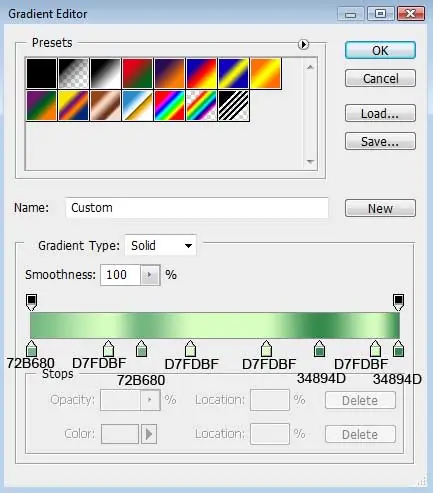Select the copper gradient preset
Image resolution: width=433 pixels, height=493 pixels.
tap(105, 105)
